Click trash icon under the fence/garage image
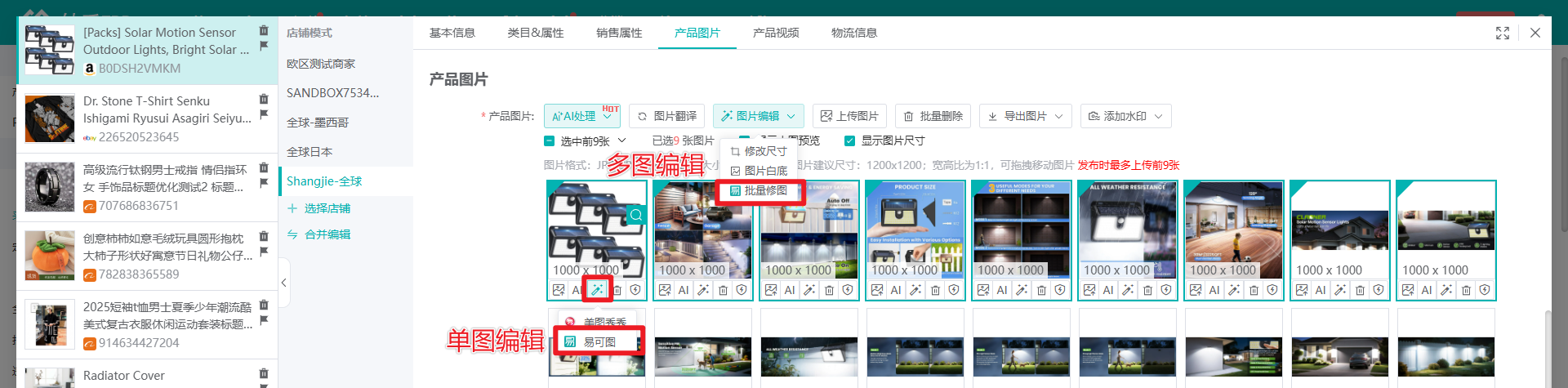The width and height of the screenshot is (1568, 388). coord(723,290)
